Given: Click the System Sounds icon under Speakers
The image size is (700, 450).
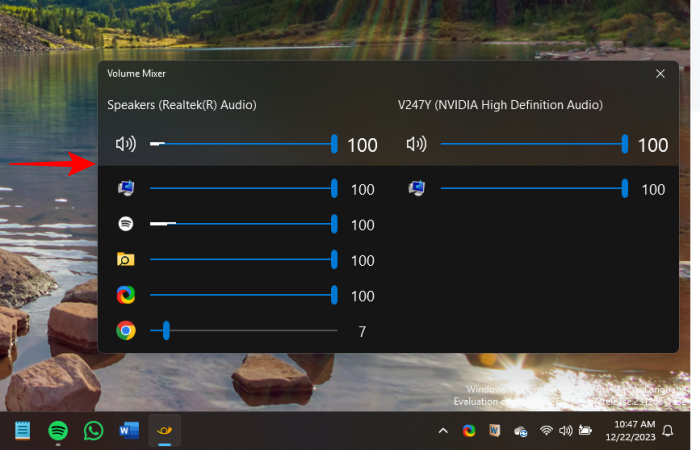Looking at the screenshot, I should tap(126, 189).
